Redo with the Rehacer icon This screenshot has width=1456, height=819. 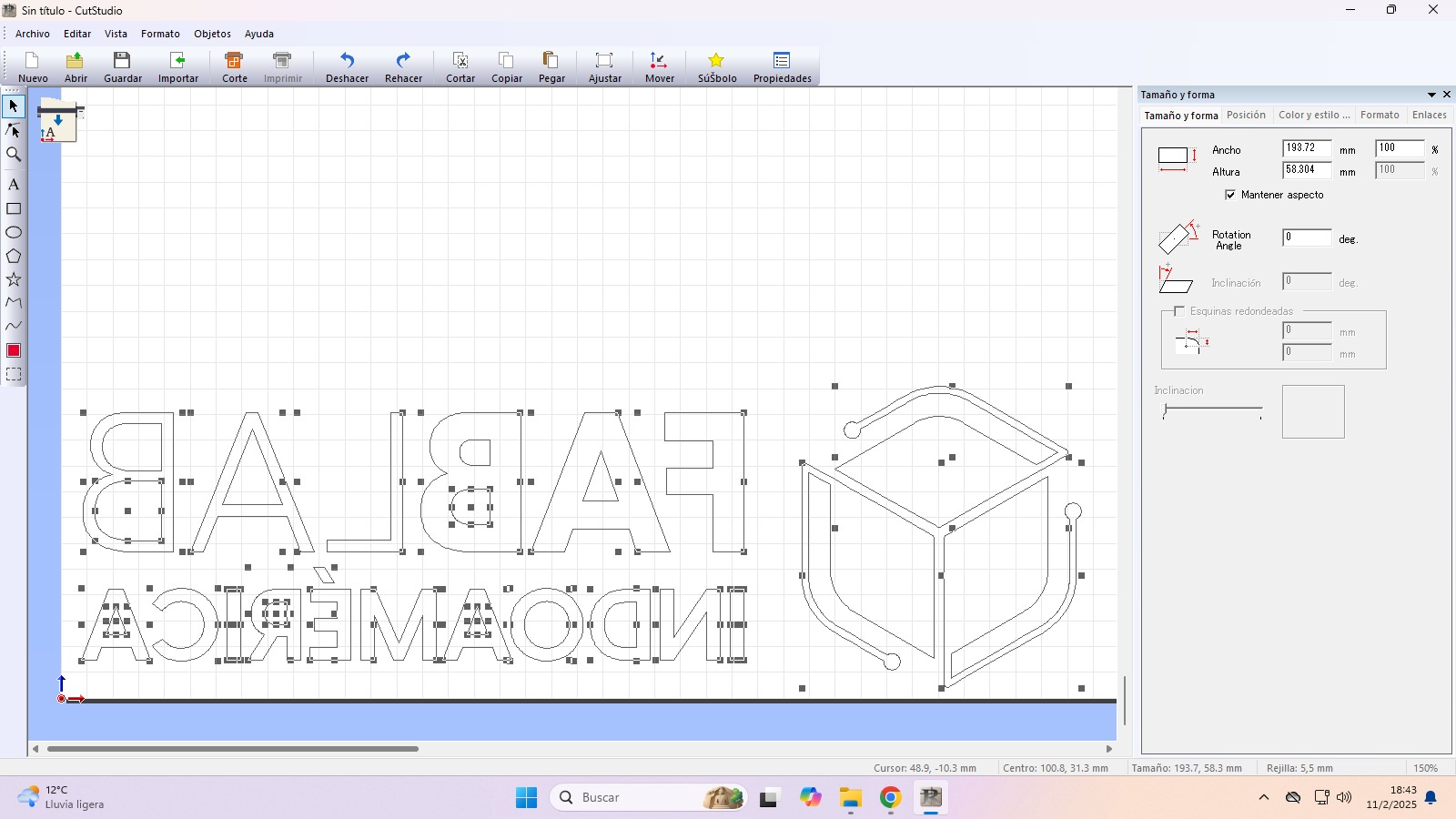(x=403, y=66)
